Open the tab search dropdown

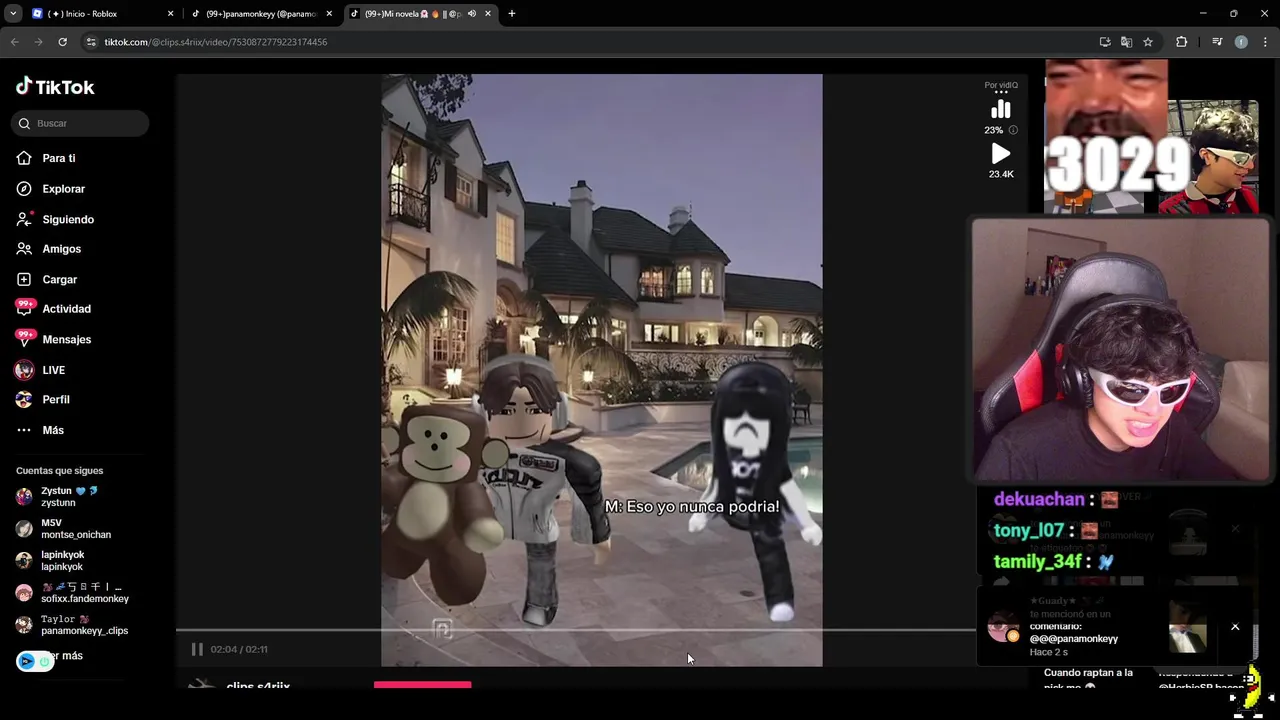13,14
